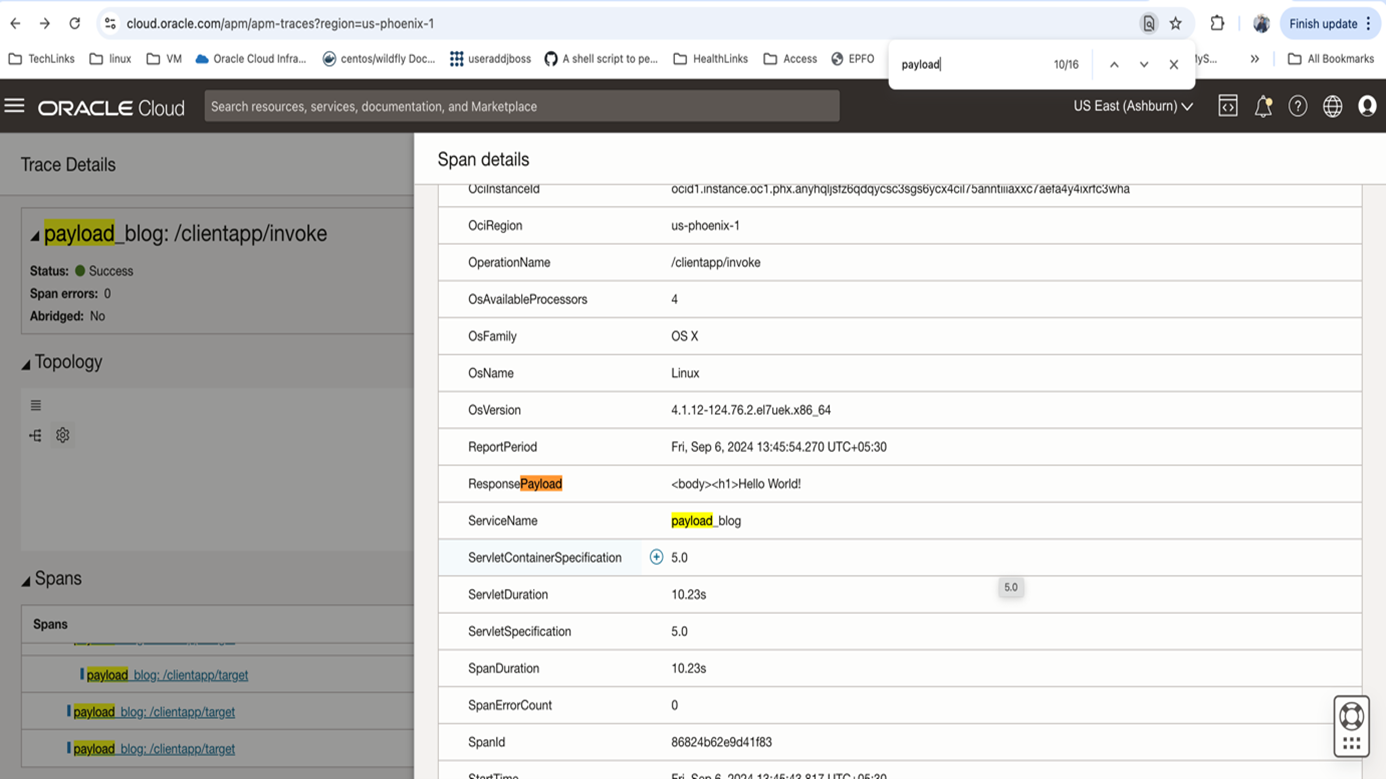The image size is (1386, 779).
Task: Open the last payload_blog: /clientapp/target span link
Action: [x=154, y=749]
